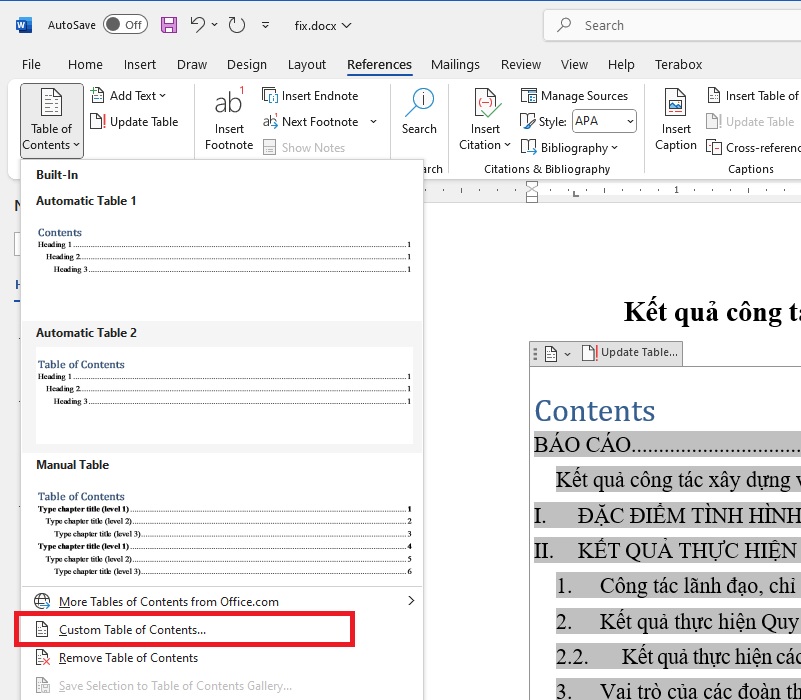Click the Table of Contents ribbon button

pos(52,121)
